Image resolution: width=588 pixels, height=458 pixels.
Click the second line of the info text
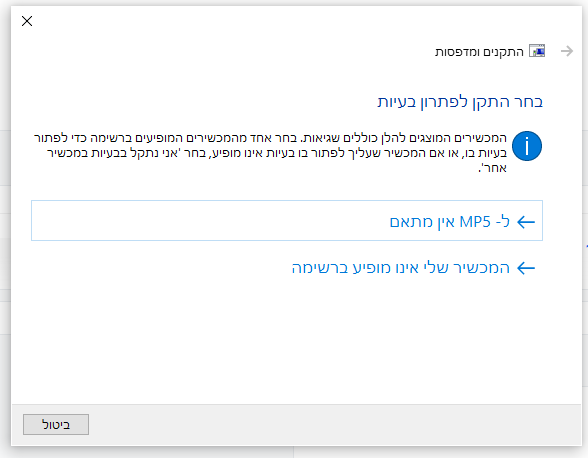pyautogui.click(x=277, y=153)
